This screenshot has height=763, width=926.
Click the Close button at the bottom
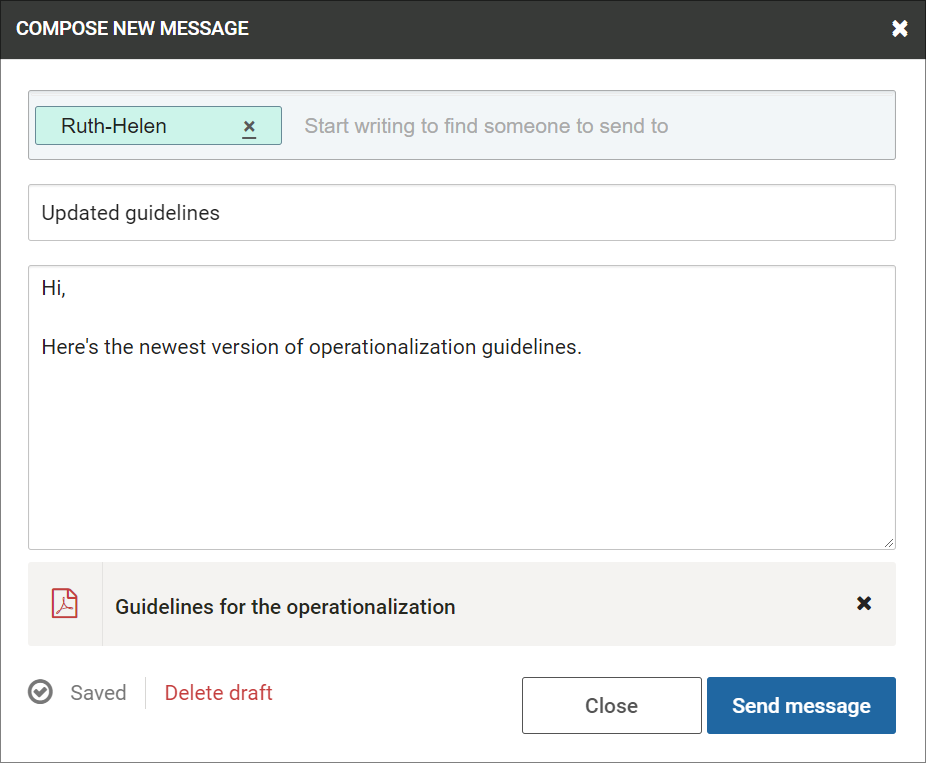coord(612,706)
